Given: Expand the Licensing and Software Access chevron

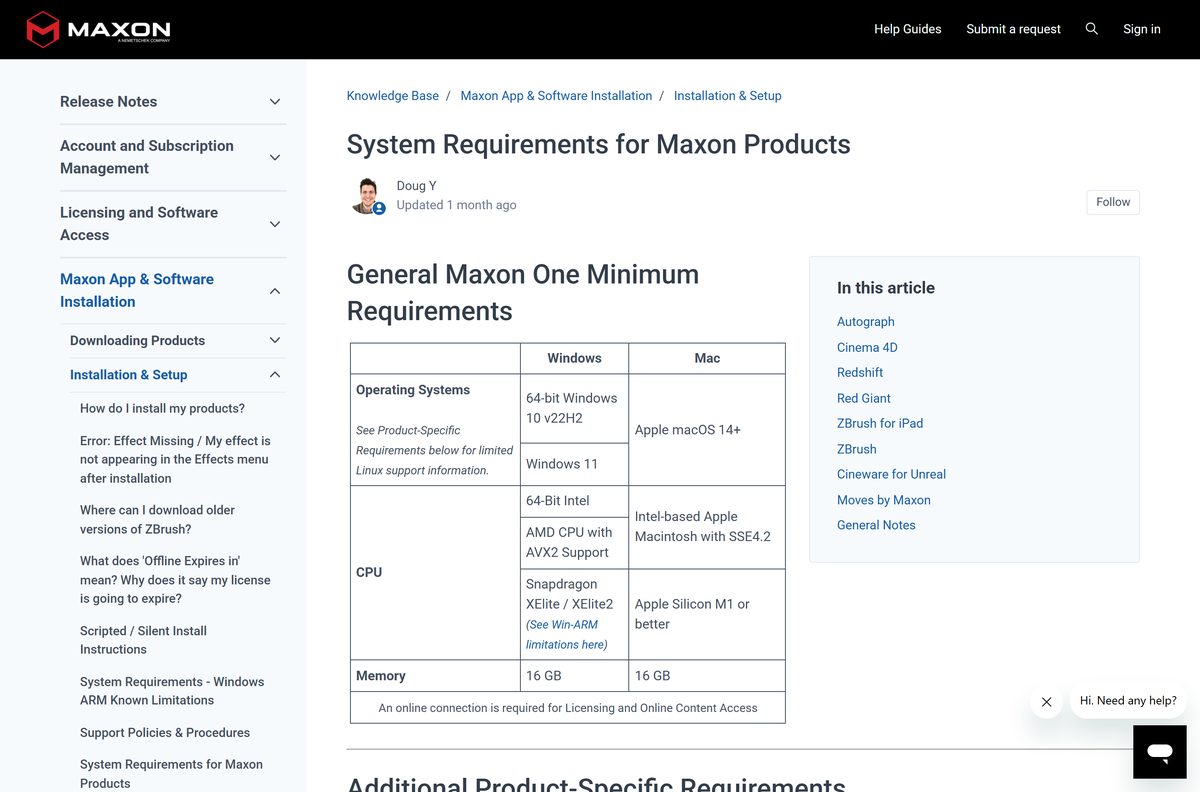Looking at the screenshot, I should [275, 224].
